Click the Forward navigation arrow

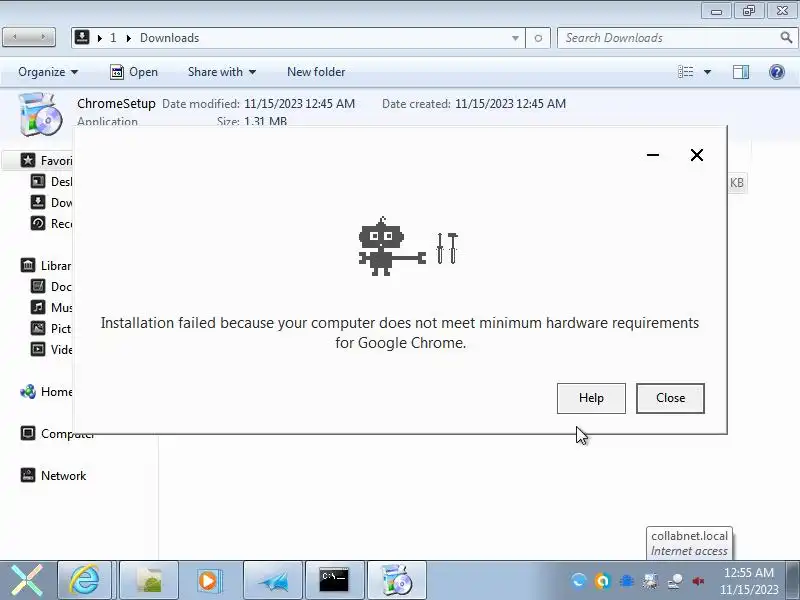click(x=43, y=37)
